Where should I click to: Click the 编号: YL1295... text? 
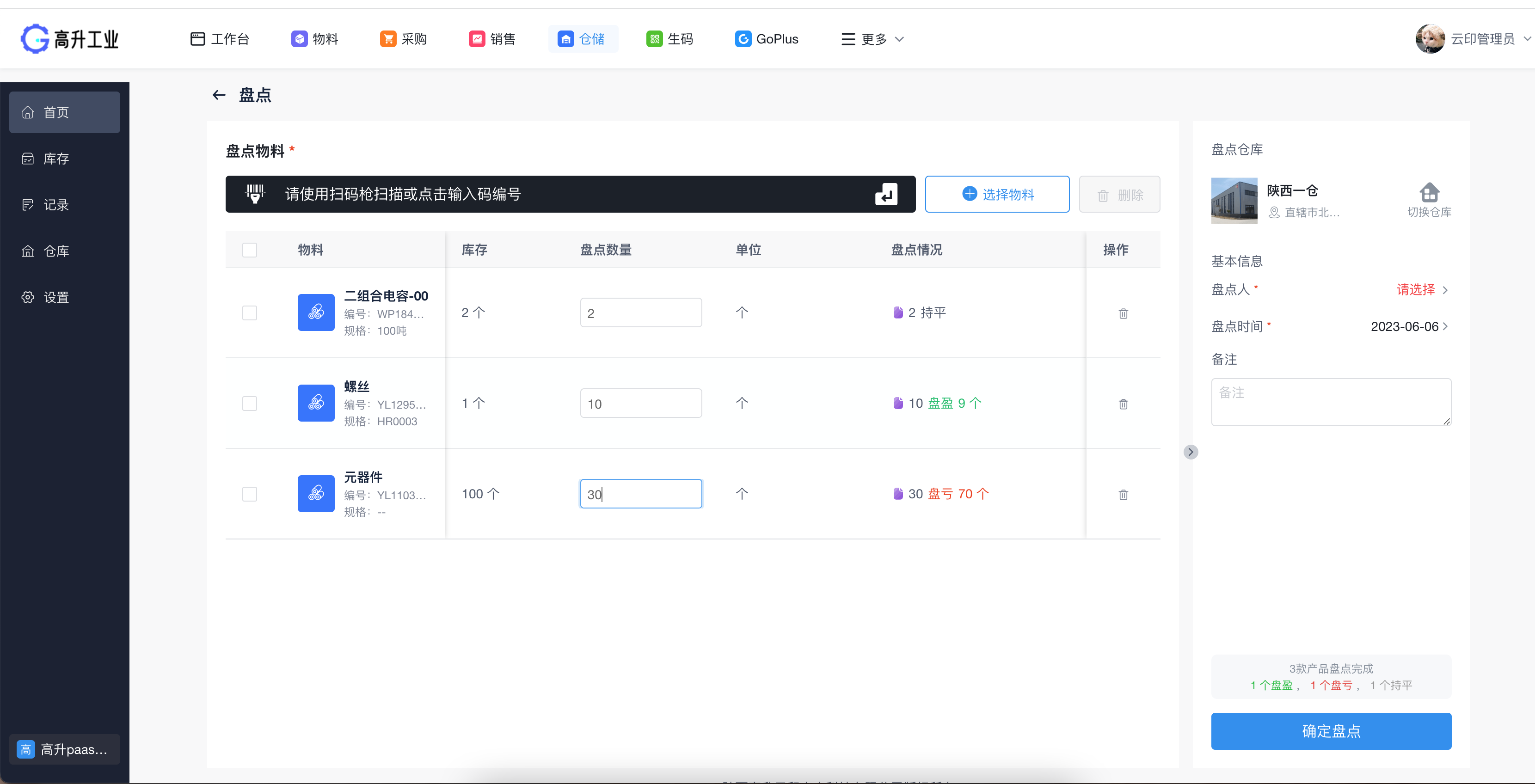(x=385, y=404)
